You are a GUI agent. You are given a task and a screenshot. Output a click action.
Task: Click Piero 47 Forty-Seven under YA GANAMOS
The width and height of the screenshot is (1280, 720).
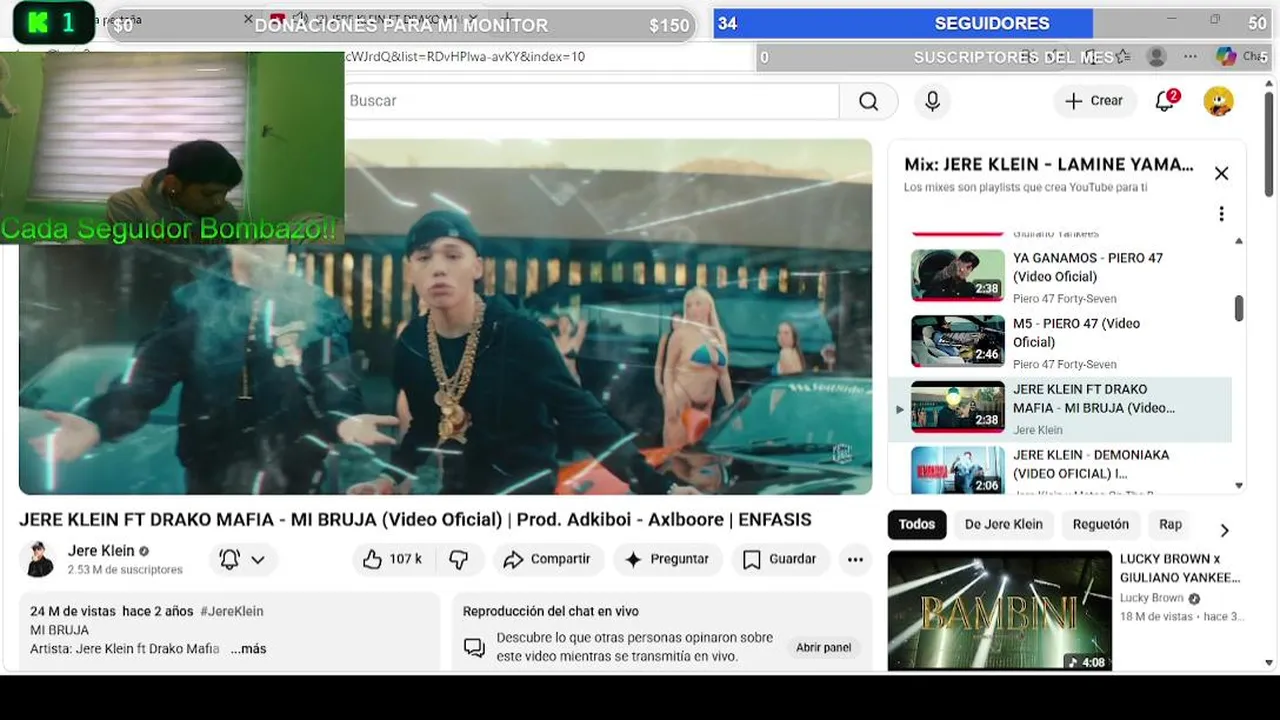pyautogui.click(x=1065, y=299)
